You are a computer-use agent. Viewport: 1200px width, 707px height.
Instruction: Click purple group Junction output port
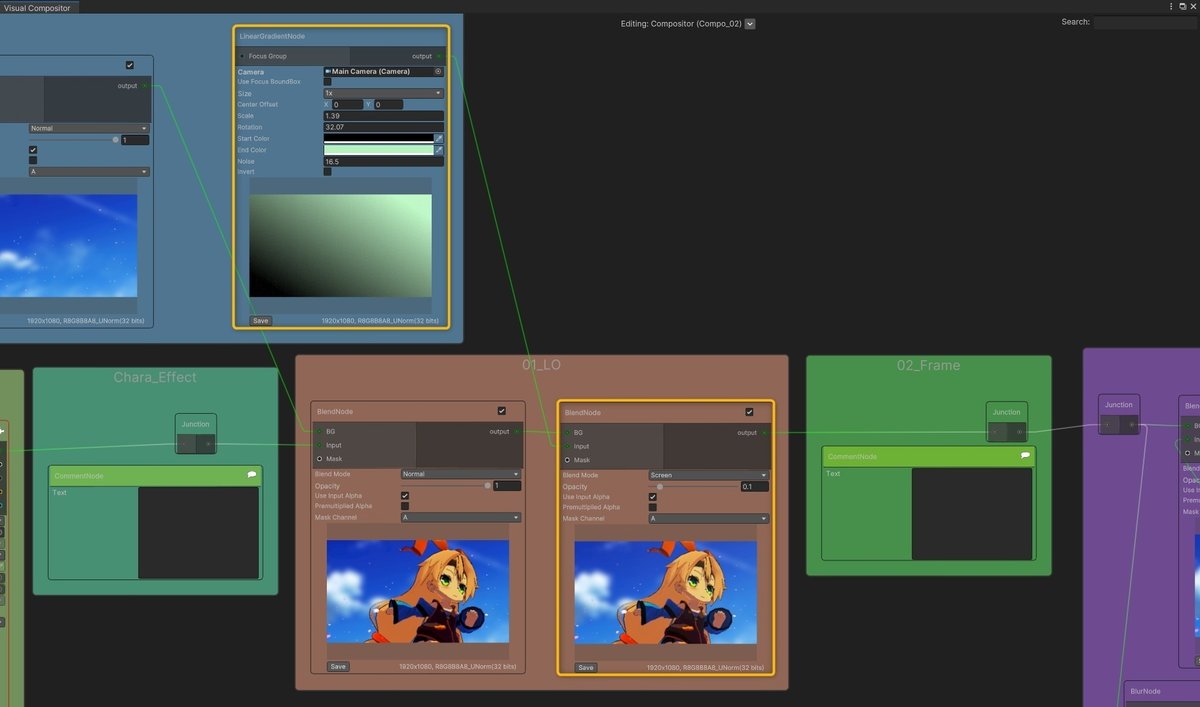[x=1131, y=424]
